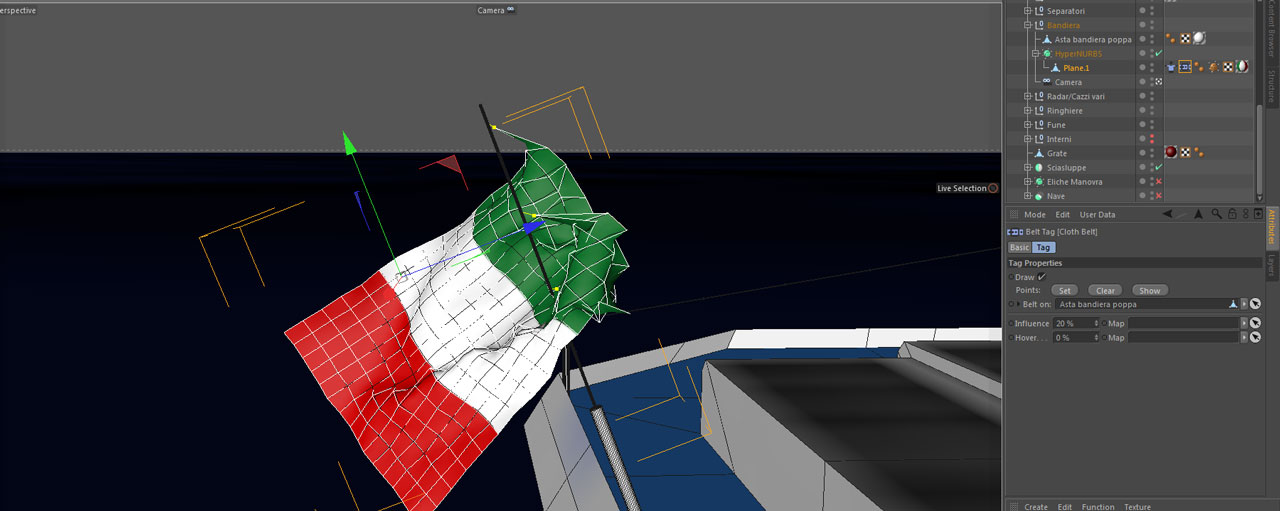
Task: Click the Live Selection indicator icon in viewport
Action: 993,188
